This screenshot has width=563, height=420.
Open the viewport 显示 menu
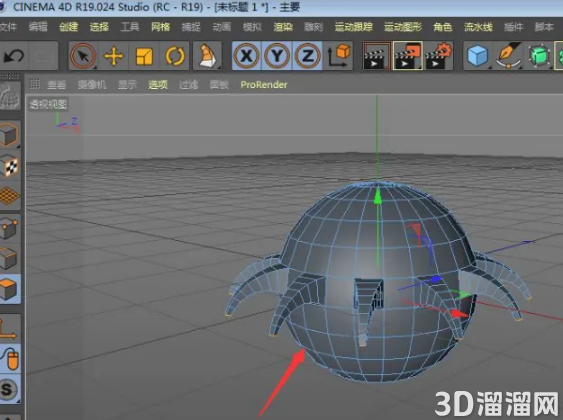[127, 85]
